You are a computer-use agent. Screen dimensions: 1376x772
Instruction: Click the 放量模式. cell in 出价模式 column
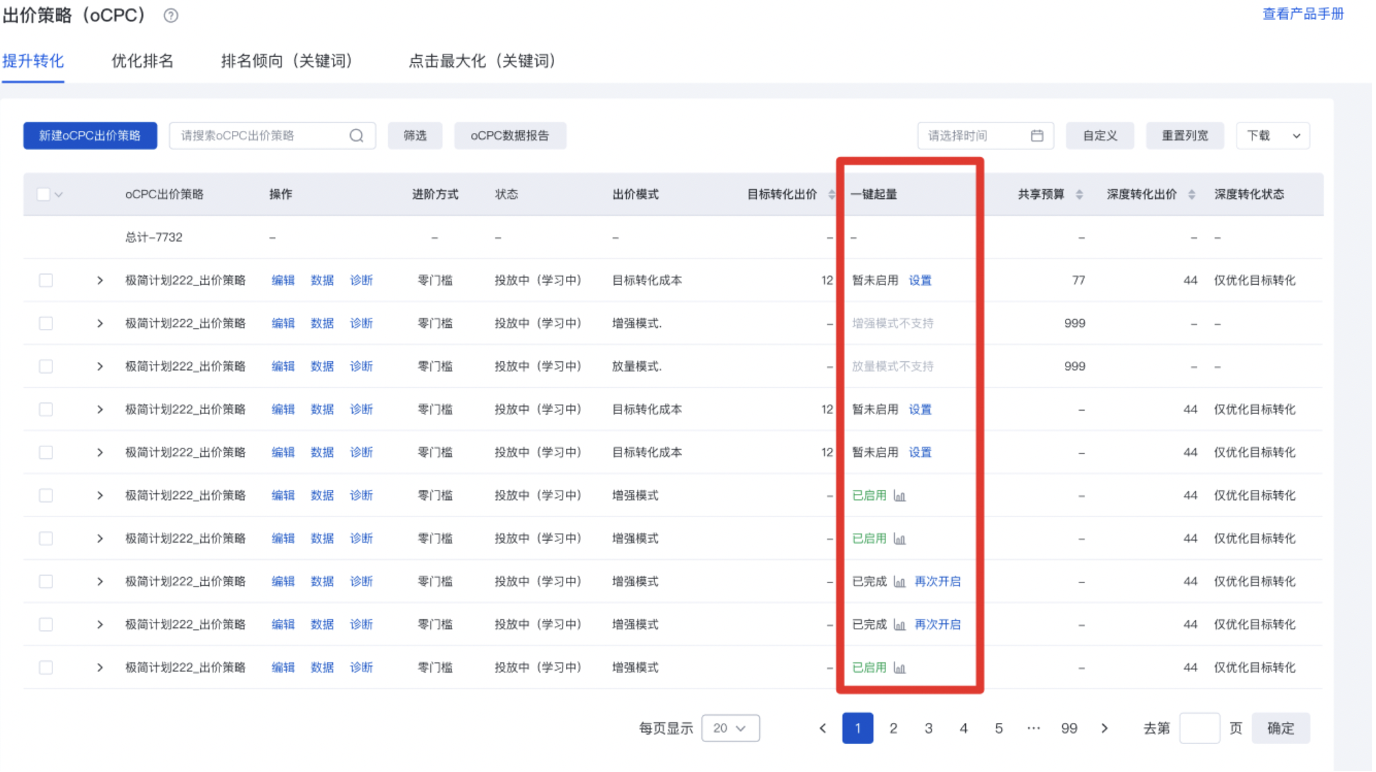coord(637,367)
